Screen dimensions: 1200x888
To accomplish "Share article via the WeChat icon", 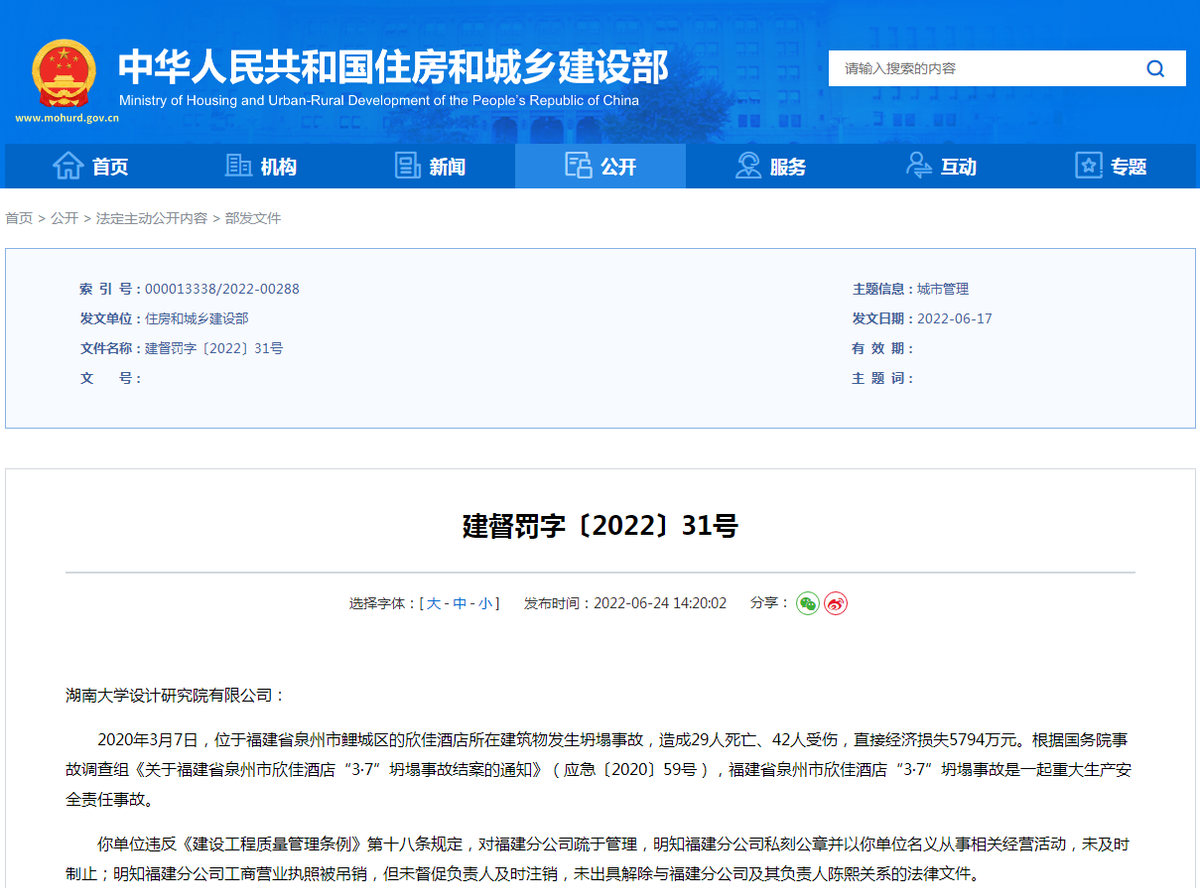I will pyautogui.click(x=807, y=603).
